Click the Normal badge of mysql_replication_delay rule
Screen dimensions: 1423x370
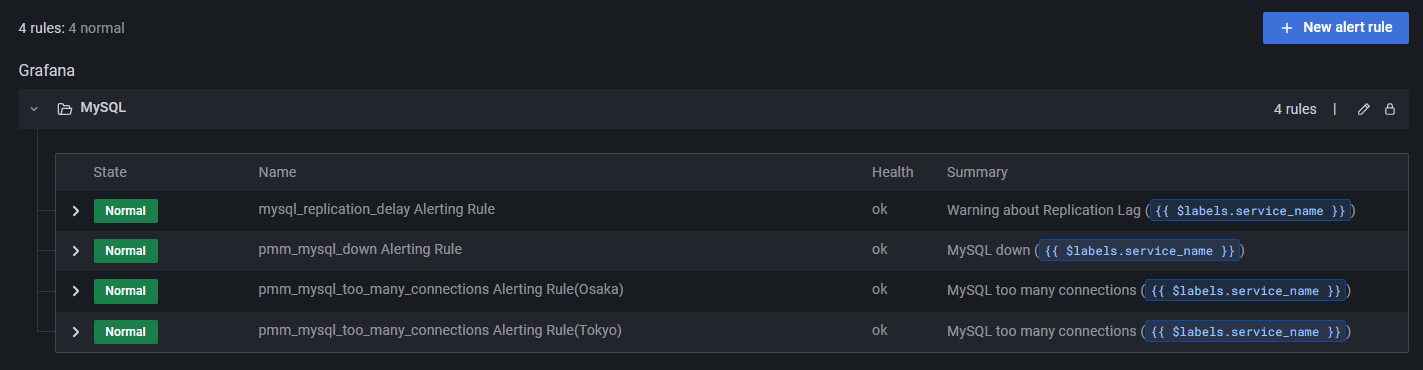(126, 211)
